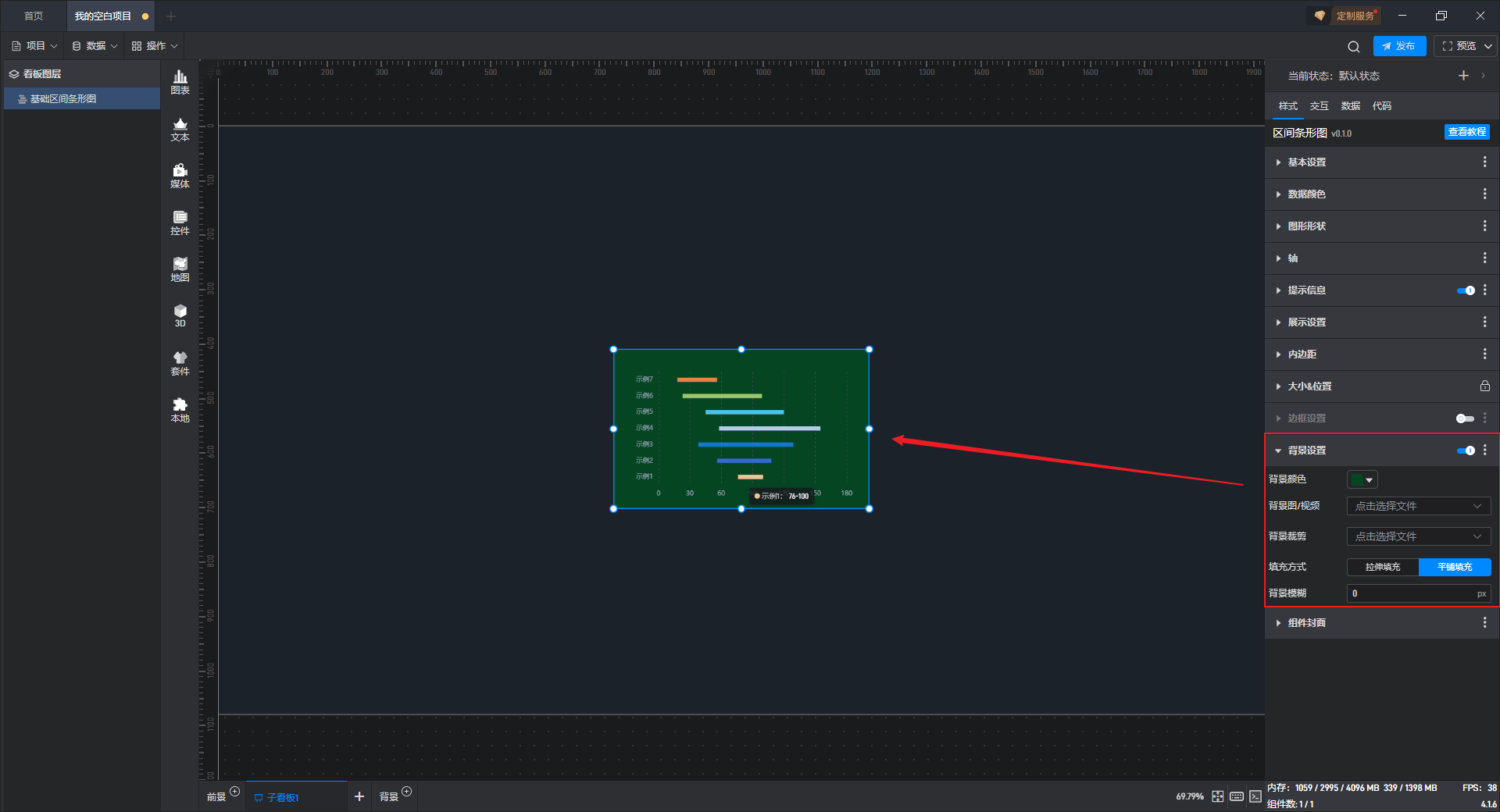Click the 预览 preview button
The image size is (1500, 812).
tap(1459, 46)
